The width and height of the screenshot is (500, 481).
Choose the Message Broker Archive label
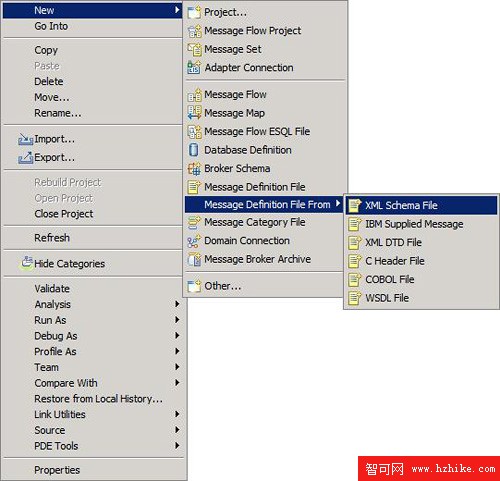pyautogui.click(x=257, y=259)
